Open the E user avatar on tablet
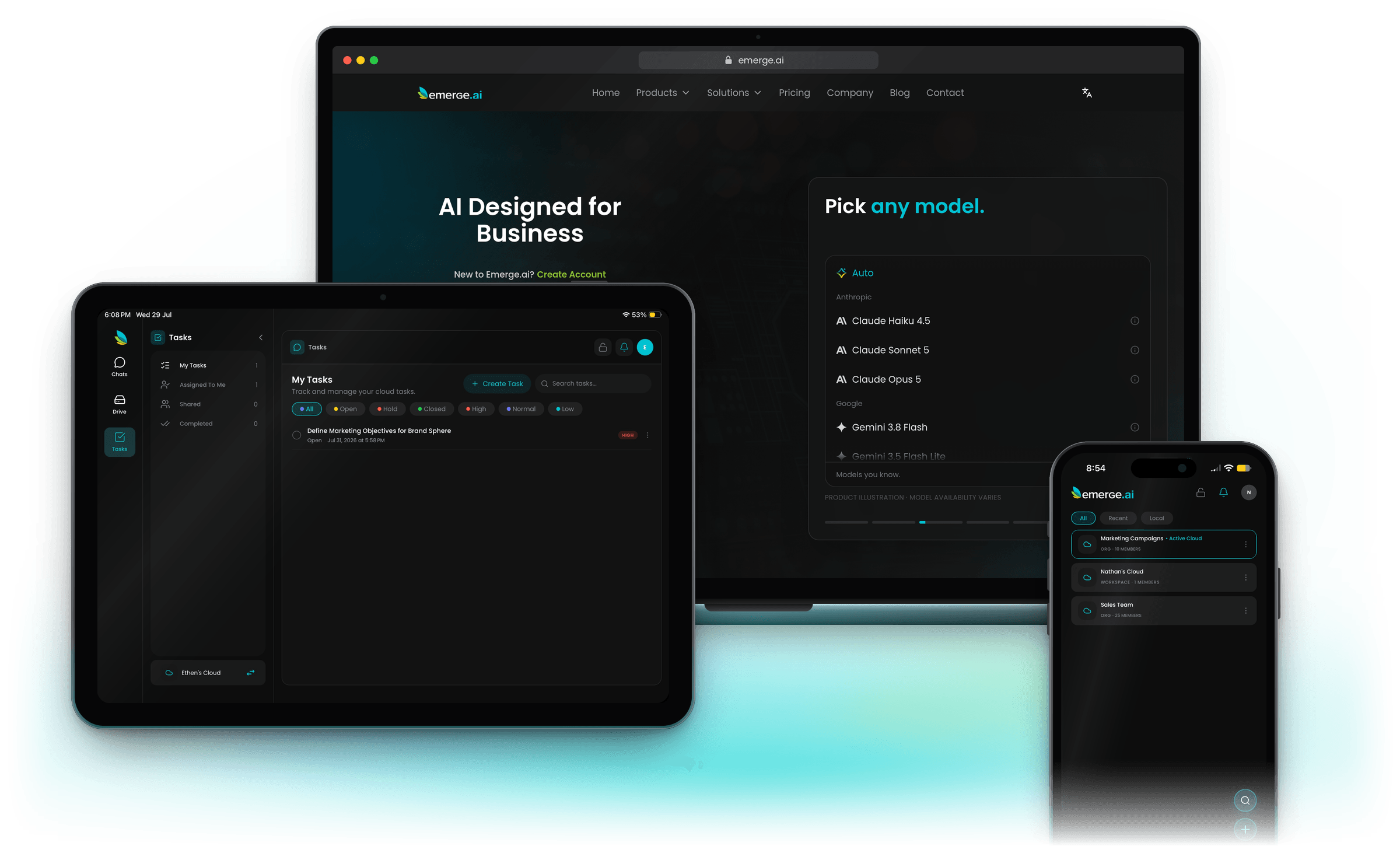Screen dimensions: 1400x846 point(645,347)
